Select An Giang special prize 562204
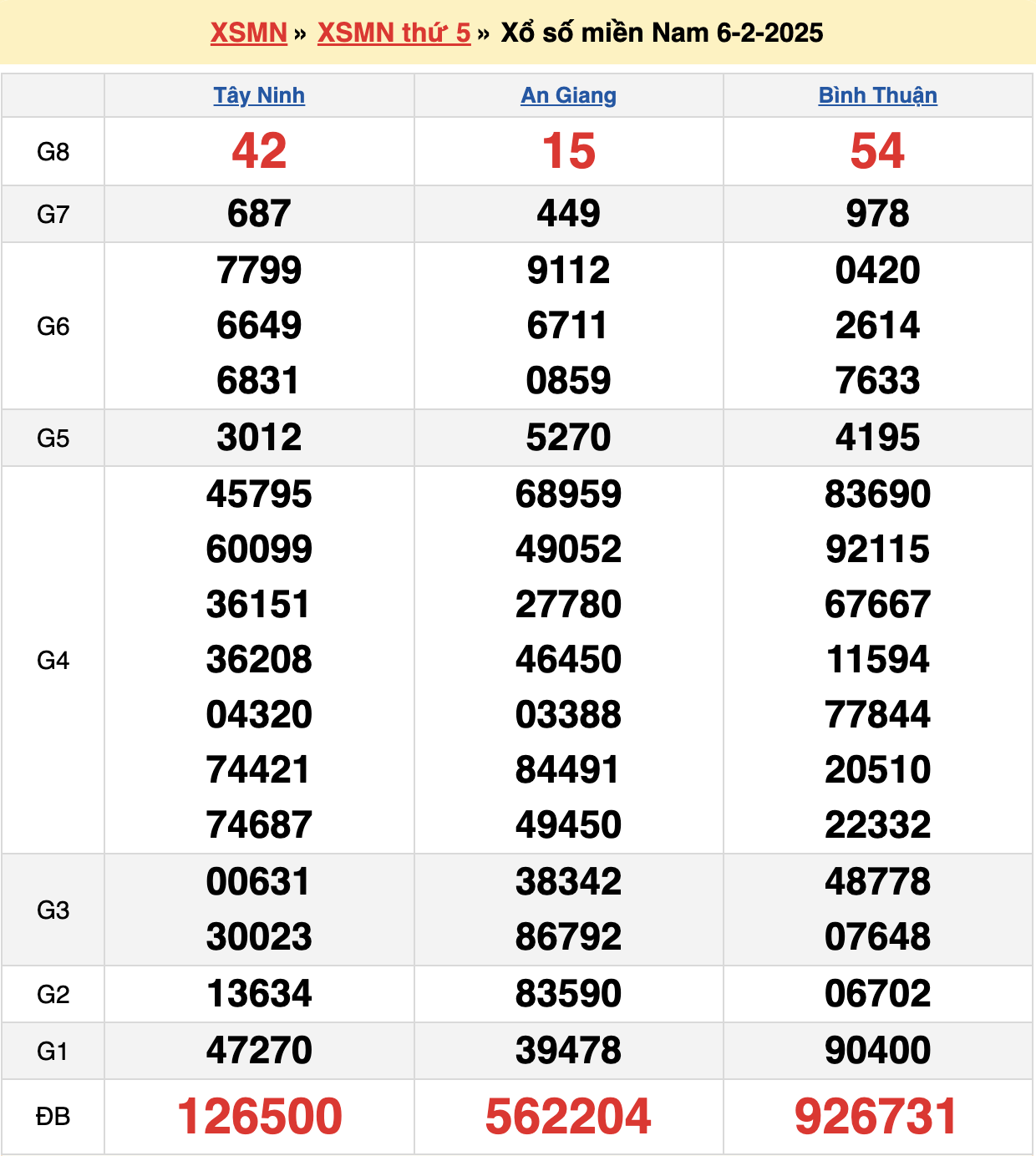The width and height of the screenshot is (1036, 1156). point(568,1117)
